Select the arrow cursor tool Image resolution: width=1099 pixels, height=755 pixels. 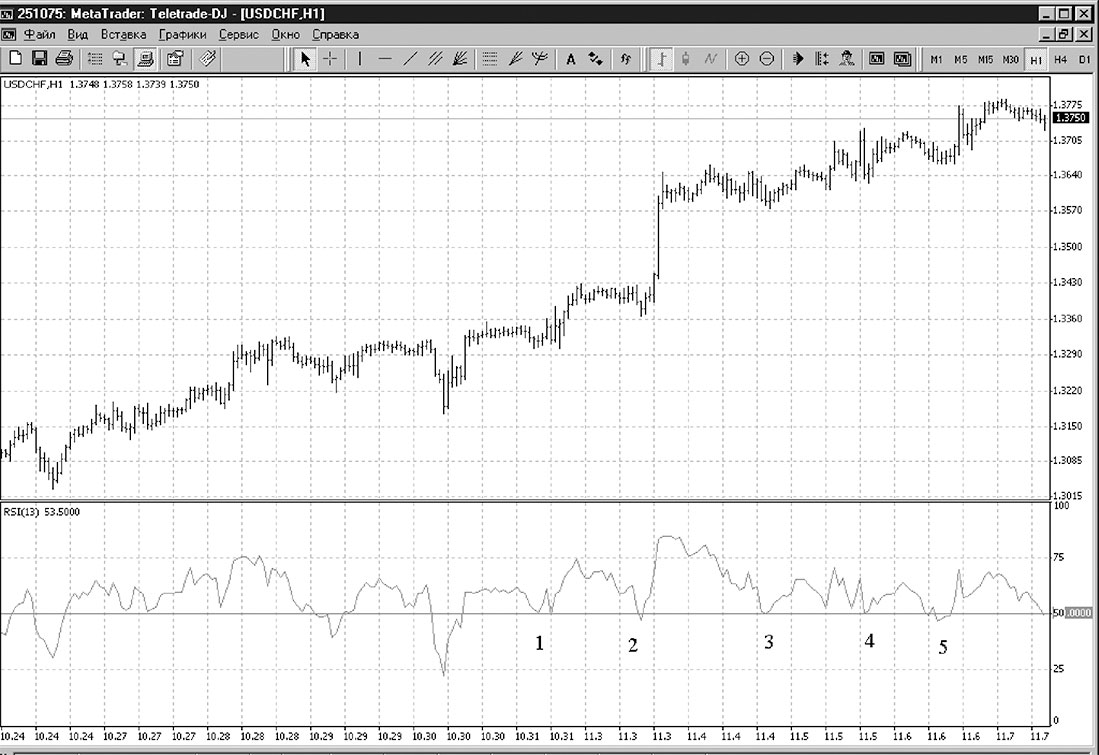(x=304, y=59)
